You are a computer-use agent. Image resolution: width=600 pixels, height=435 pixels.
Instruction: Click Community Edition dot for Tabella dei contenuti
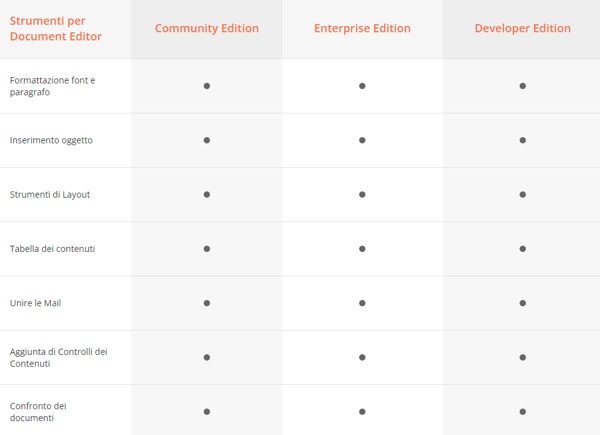(207, 248)
